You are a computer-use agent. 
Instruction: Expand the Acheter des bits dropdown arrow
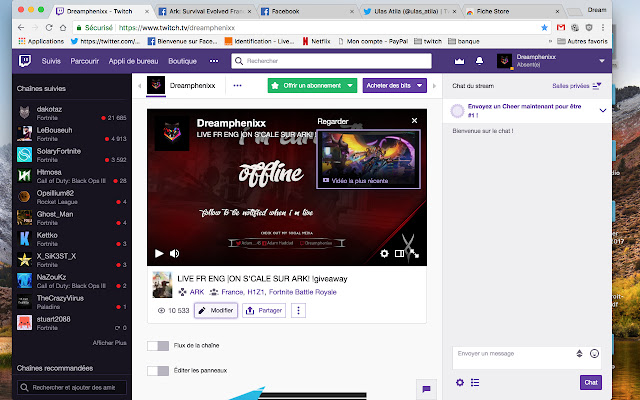point(420,85)
